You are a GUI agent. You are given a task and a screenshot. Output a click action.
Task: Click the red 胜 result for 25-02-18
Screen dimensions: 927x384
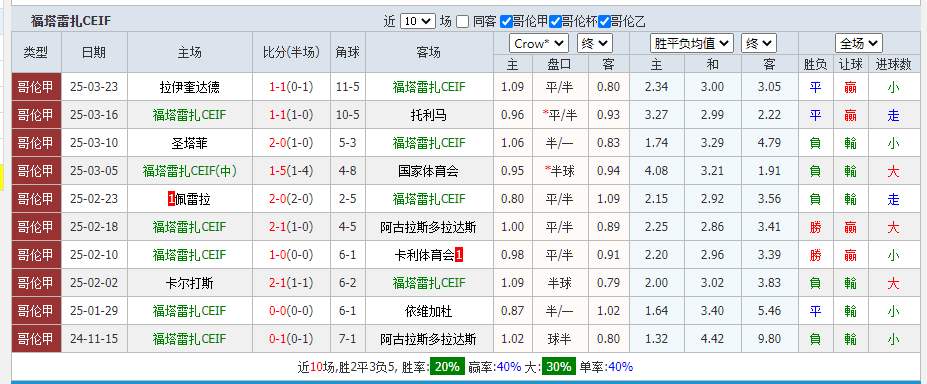click(815, 227)
